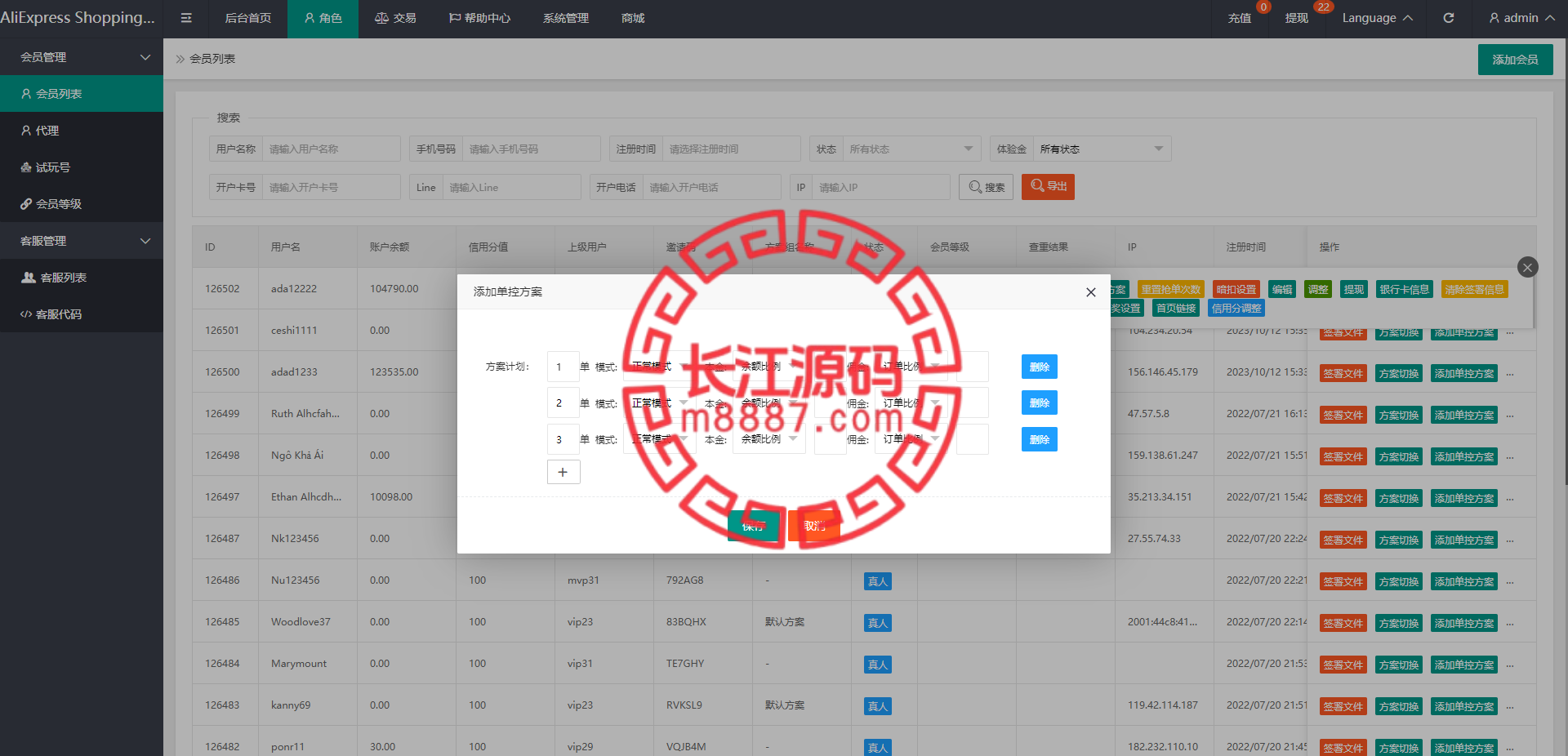Viewport: 1568px width, 756px height.
Task: Click 暗扣设置 in action popup
Action: [1236, 290]
